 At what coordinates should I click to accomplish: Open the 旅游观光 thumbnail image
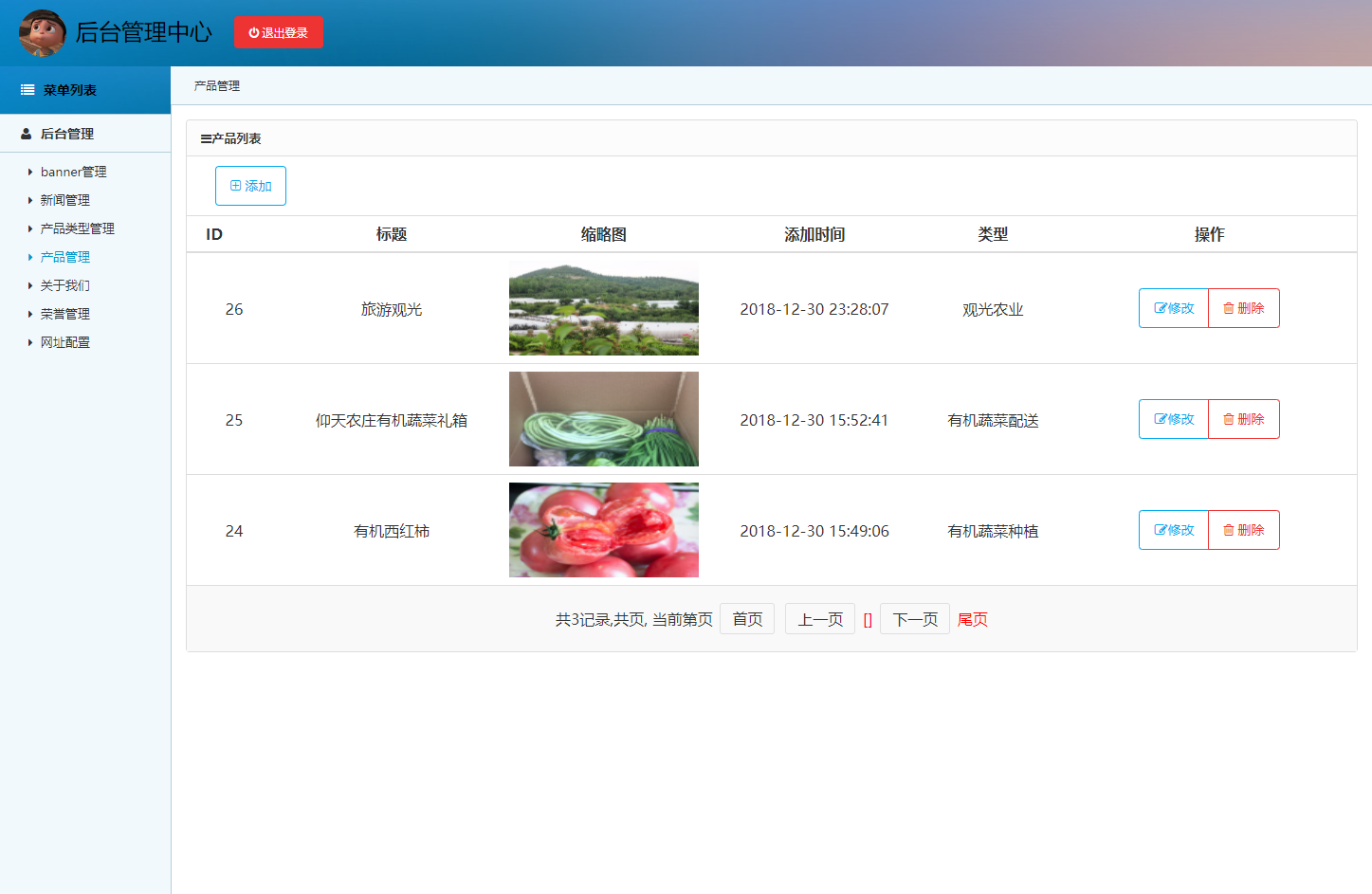click(603, 308)
